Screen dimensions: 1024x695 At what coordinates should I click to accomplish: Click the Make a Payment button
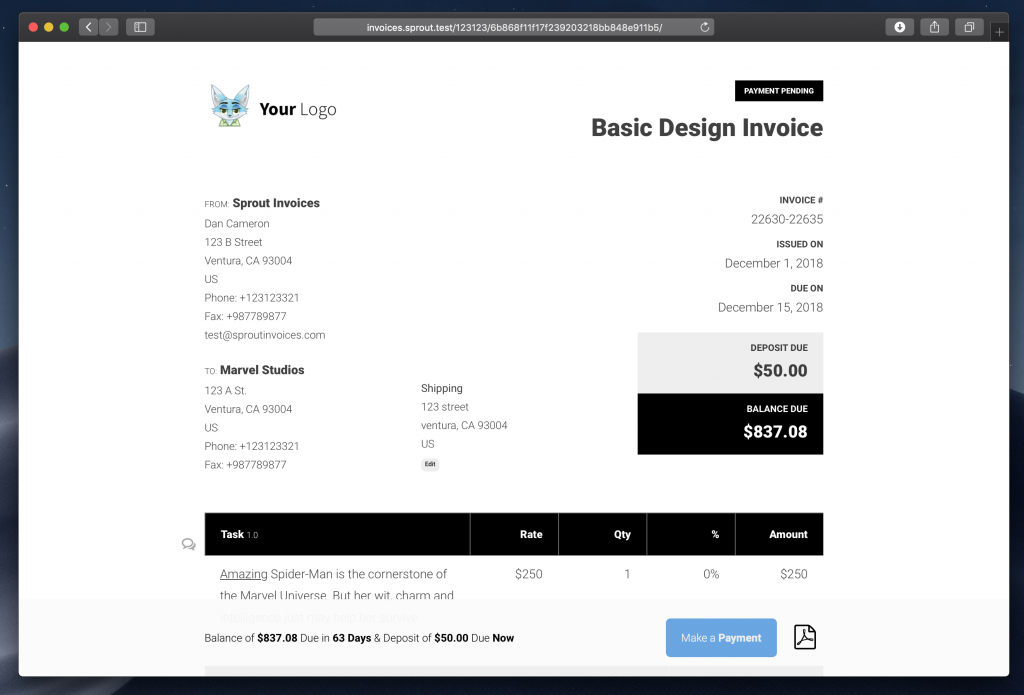(721, 638)
